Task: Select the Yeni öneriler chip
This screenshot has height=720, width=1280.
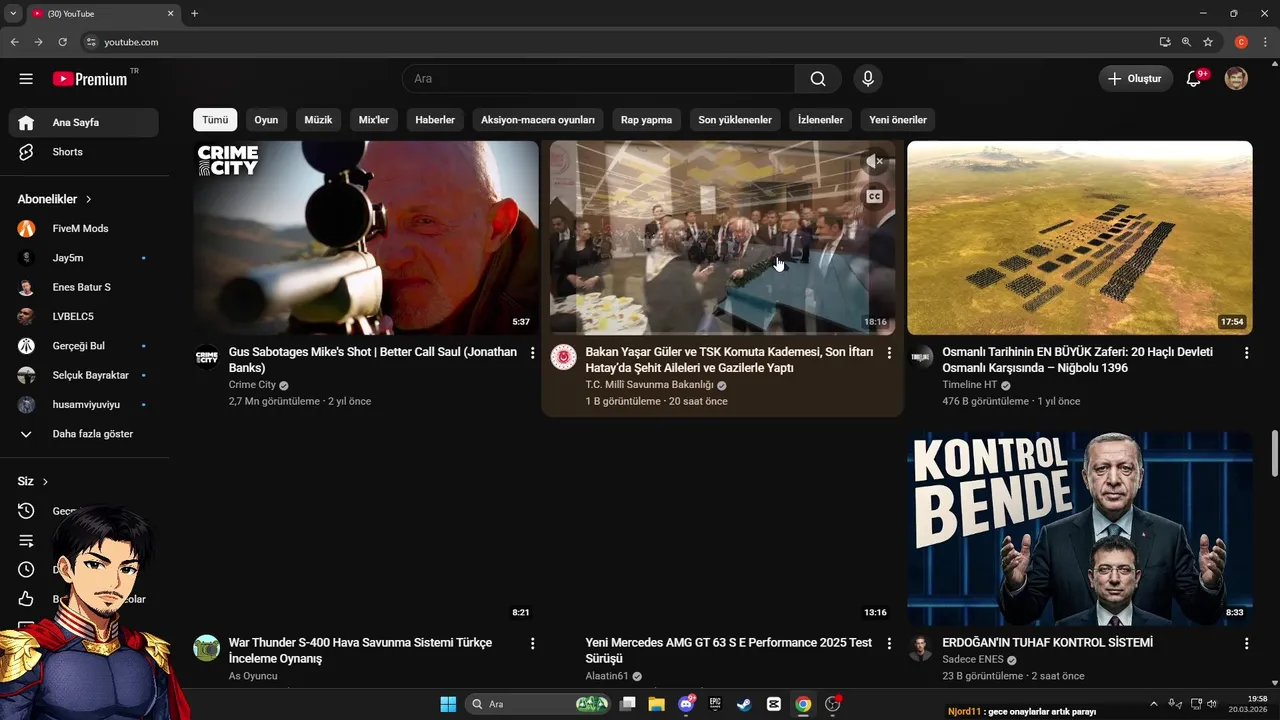Action: click(898, 120)
